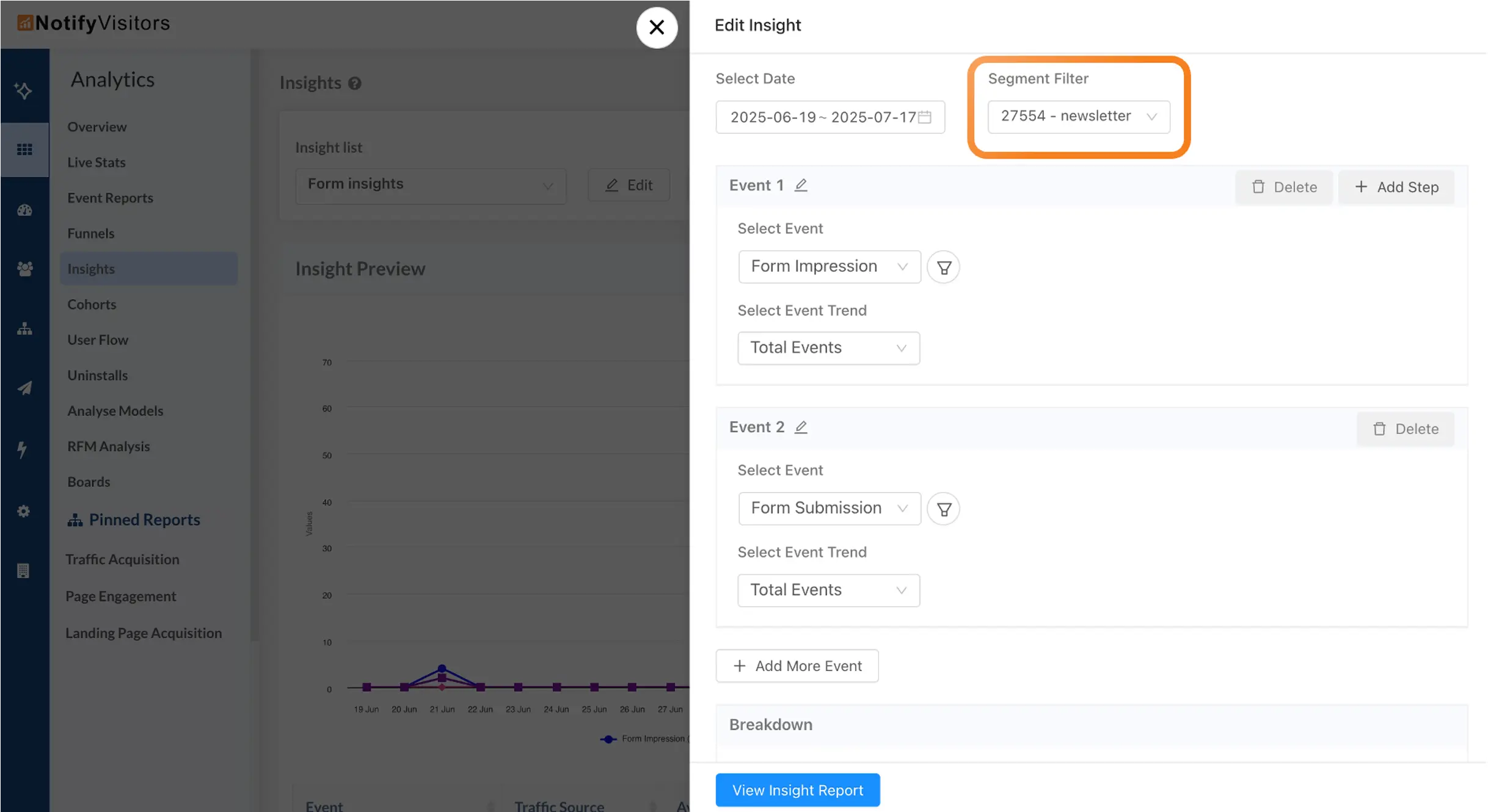The width and height of the screenshot is (1488, 812).
Task: Click the filter icon beside Form Submission
Action: (x=943, y=509)
